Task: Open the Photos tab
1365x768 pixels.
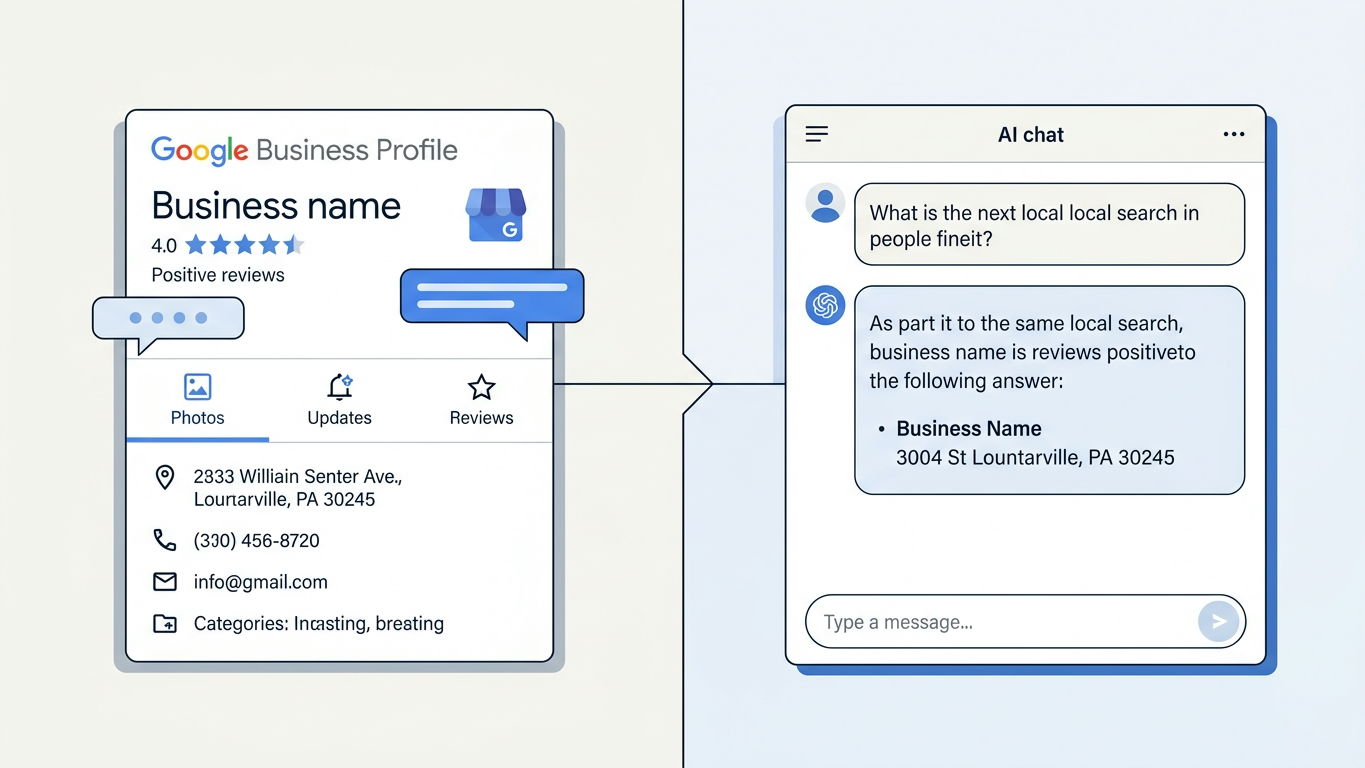Action: (x=198, y=401)
